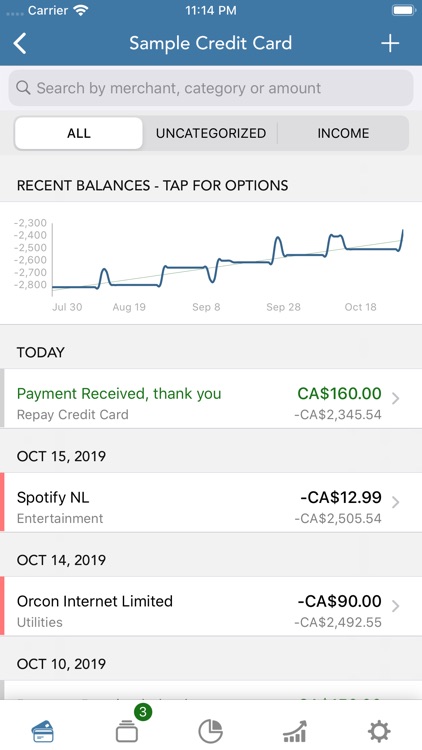Select the ALL filter segment
Screen dimensions: 422x750
(78, 133)
